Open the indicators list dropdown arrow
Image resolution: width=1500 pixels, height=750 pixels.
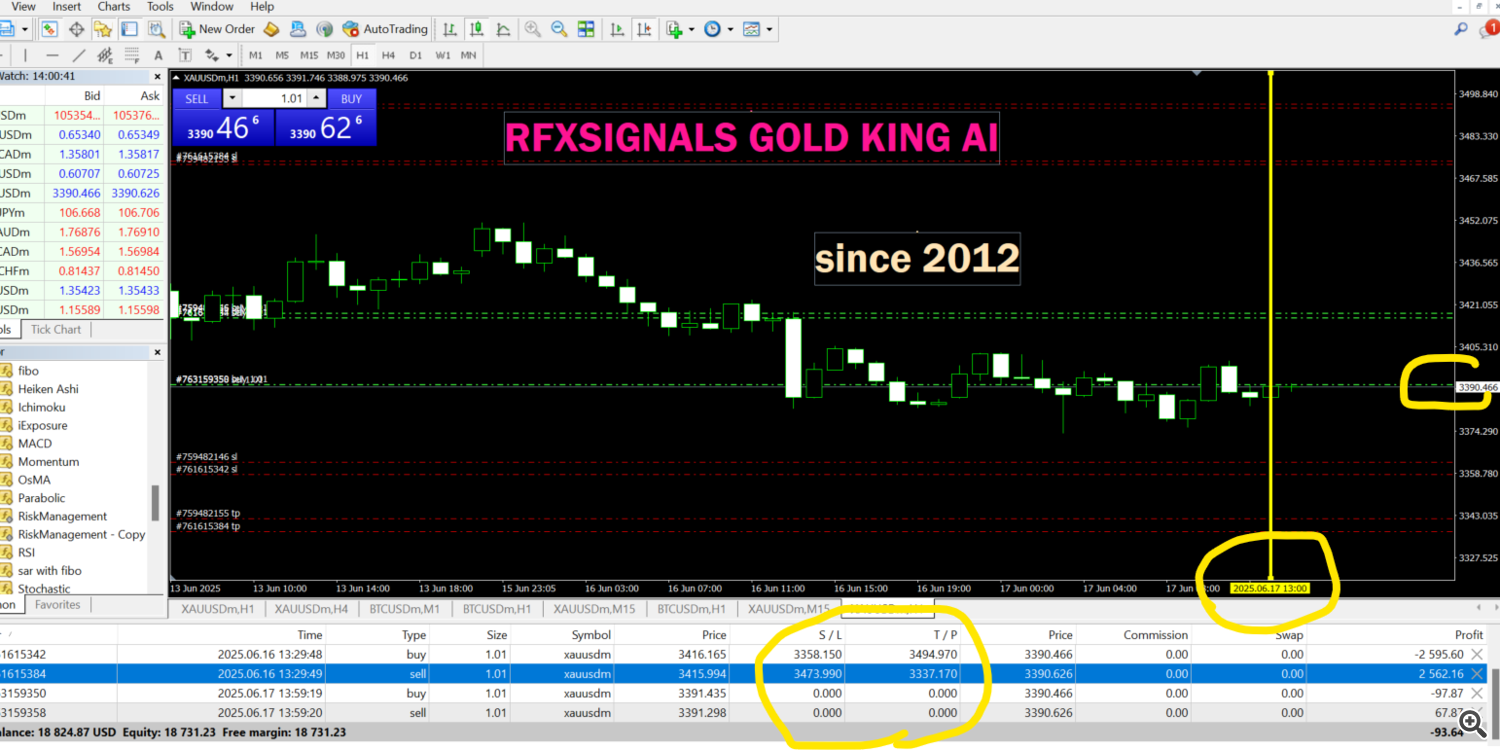pyautogui.click(x=691, y=29)
